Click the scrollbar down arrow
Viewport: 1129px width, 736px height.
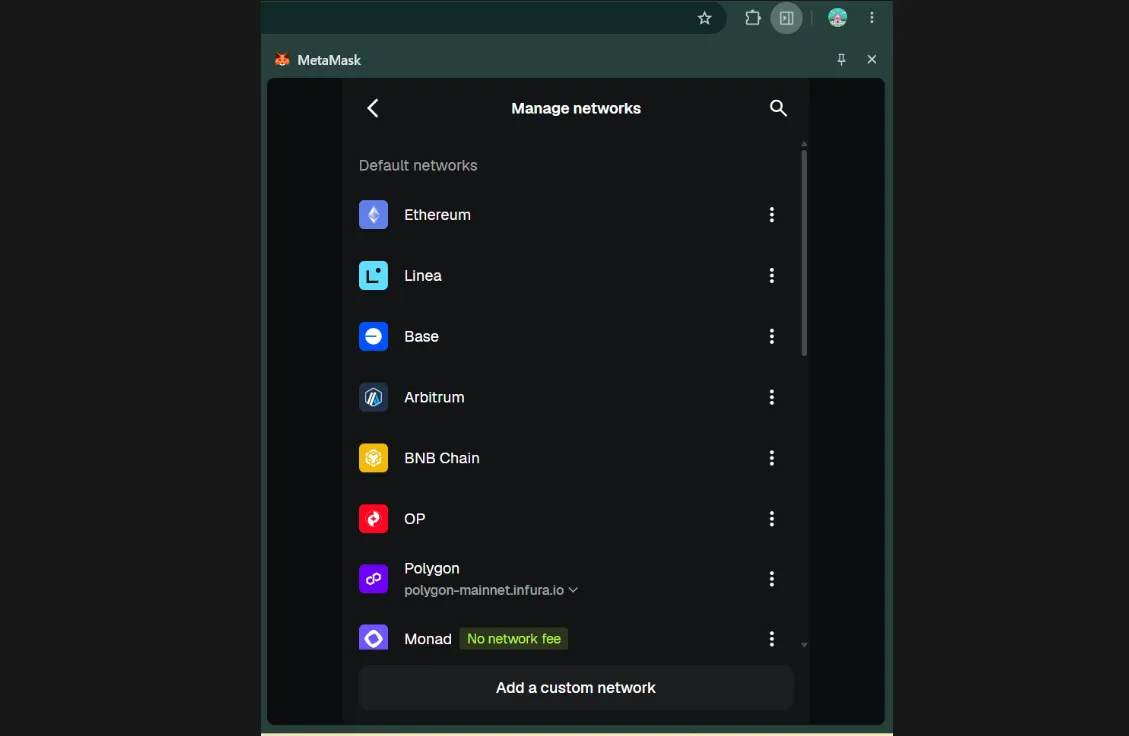804,645
